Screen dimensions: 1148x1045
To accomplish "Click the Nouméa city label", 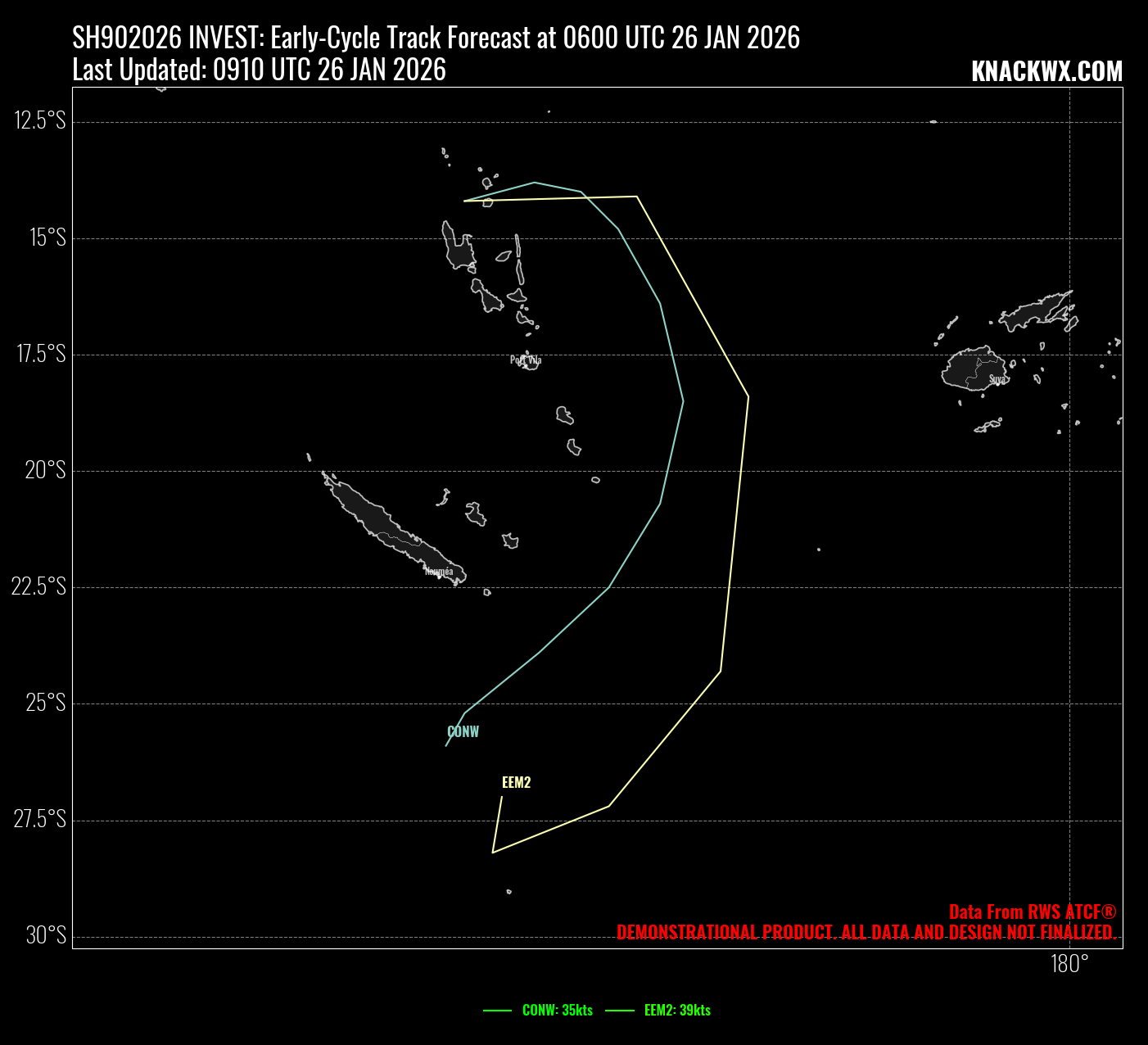I will [439, 571].
